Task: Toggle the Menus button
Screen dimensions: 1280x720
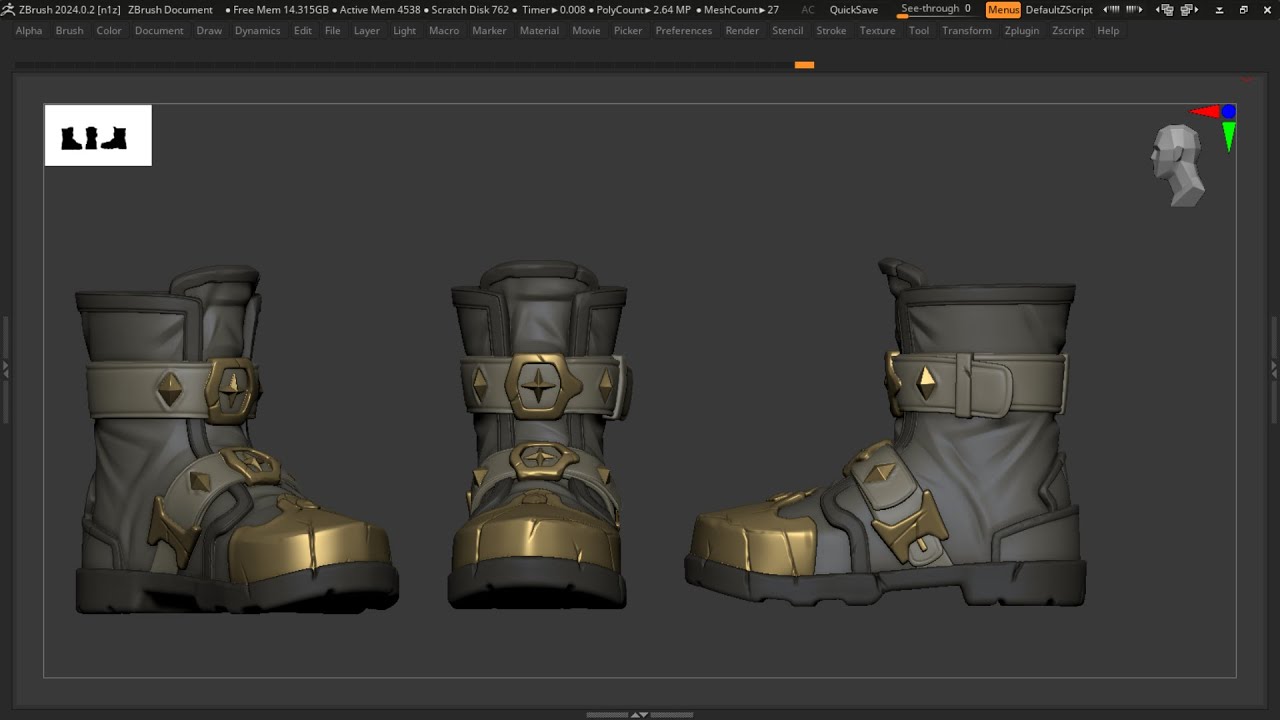Action: 1003,10
